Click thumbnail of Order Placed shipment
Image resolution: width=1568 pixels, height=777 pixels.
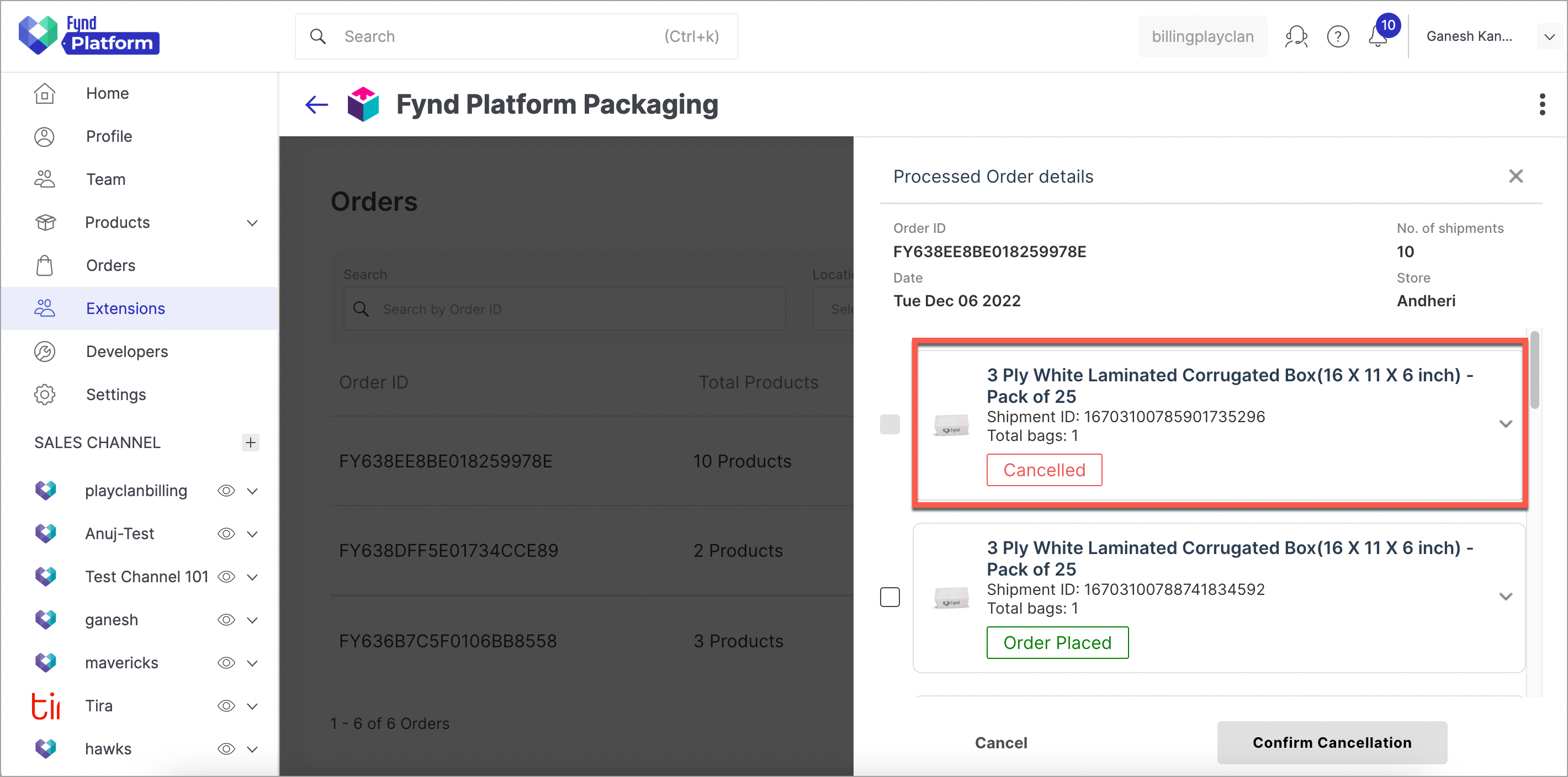(951, 597)
